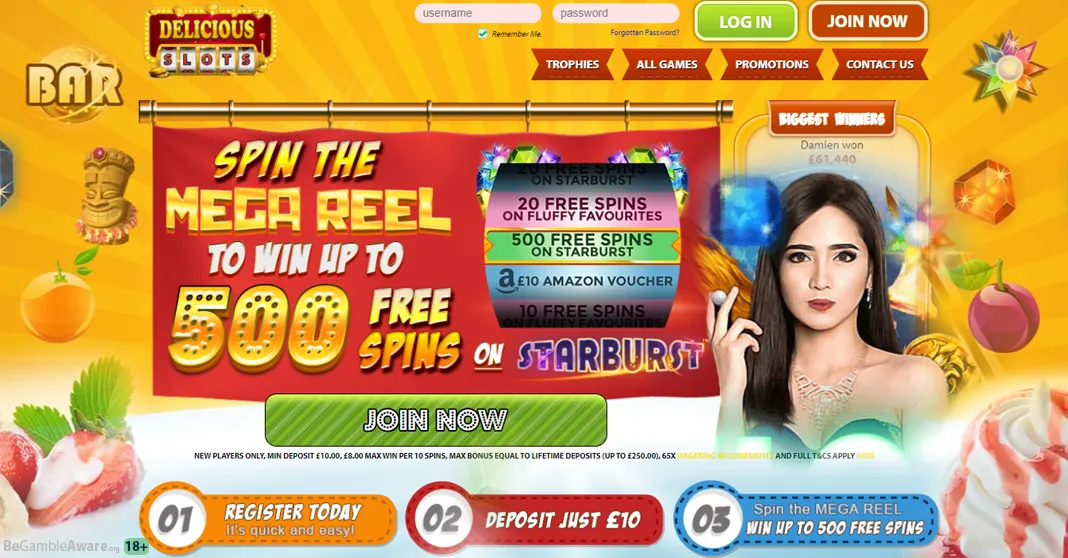The image size is (1068, 558).
Task: Open the Forgotten Password link
Action: point(644,33)
